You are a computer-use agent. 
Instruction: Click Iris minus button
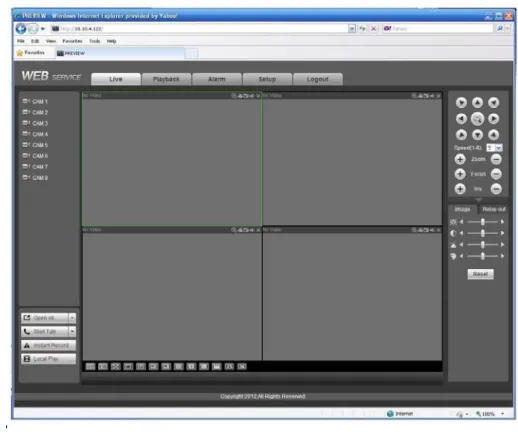(496, 189)
